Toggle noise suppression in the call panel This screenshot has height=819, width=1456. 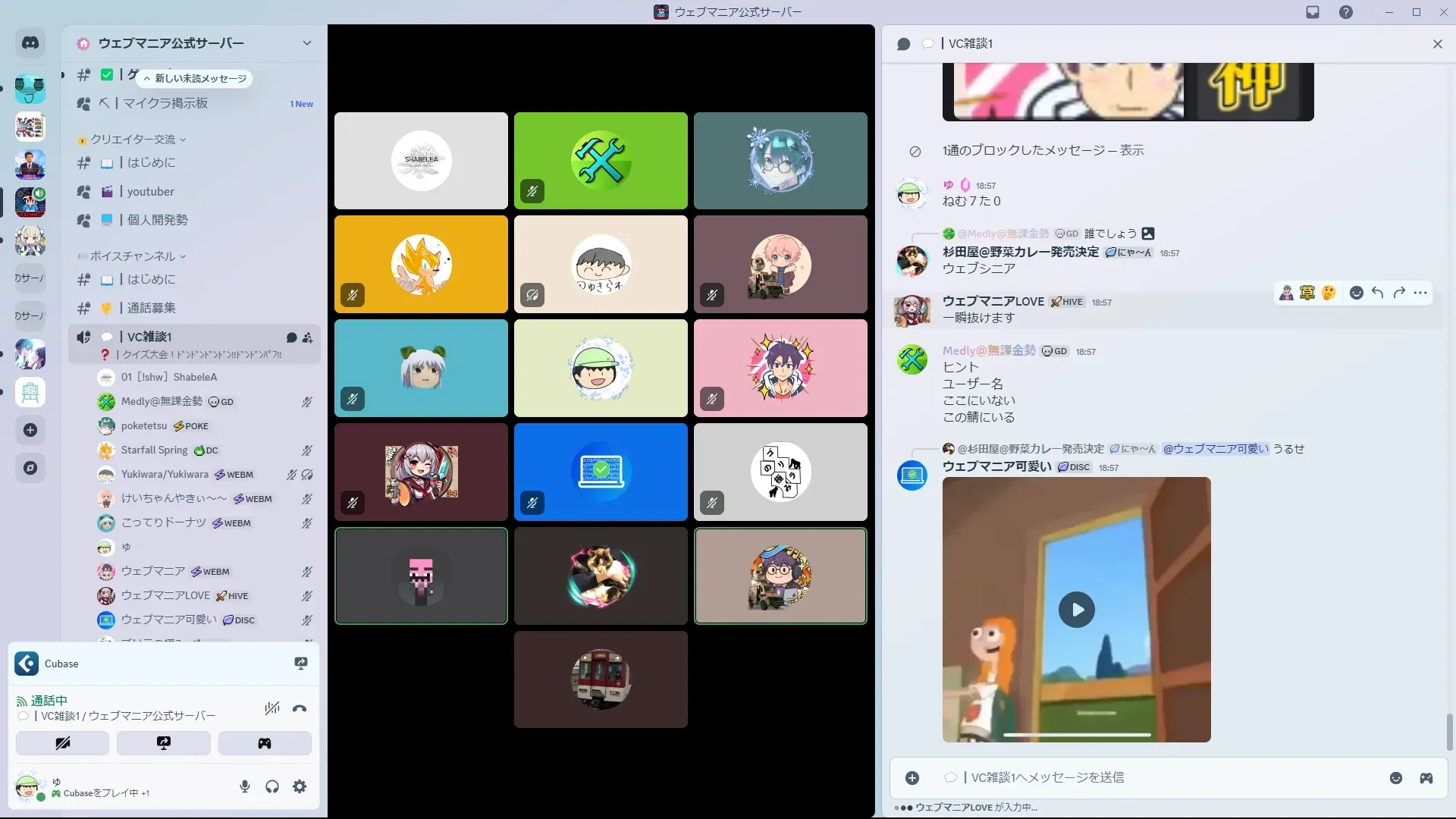[x=271, y=708]
